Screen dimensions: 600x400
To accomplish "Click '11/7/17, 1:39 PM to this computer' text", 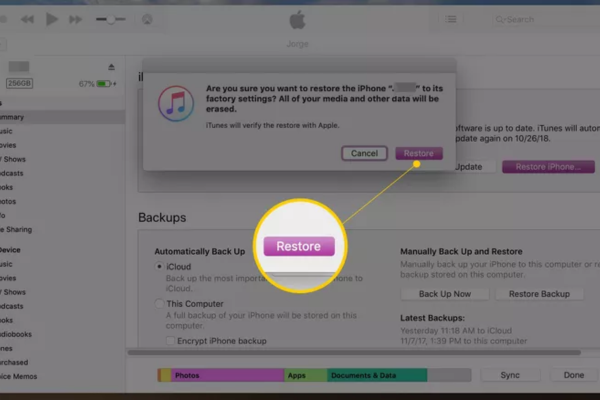I will pyautogui.click(x=463, y=341).
